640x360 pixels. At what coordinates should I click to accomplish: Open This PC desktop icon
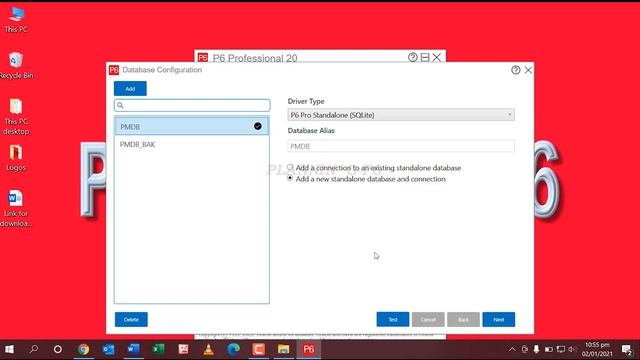click(16, 20)
